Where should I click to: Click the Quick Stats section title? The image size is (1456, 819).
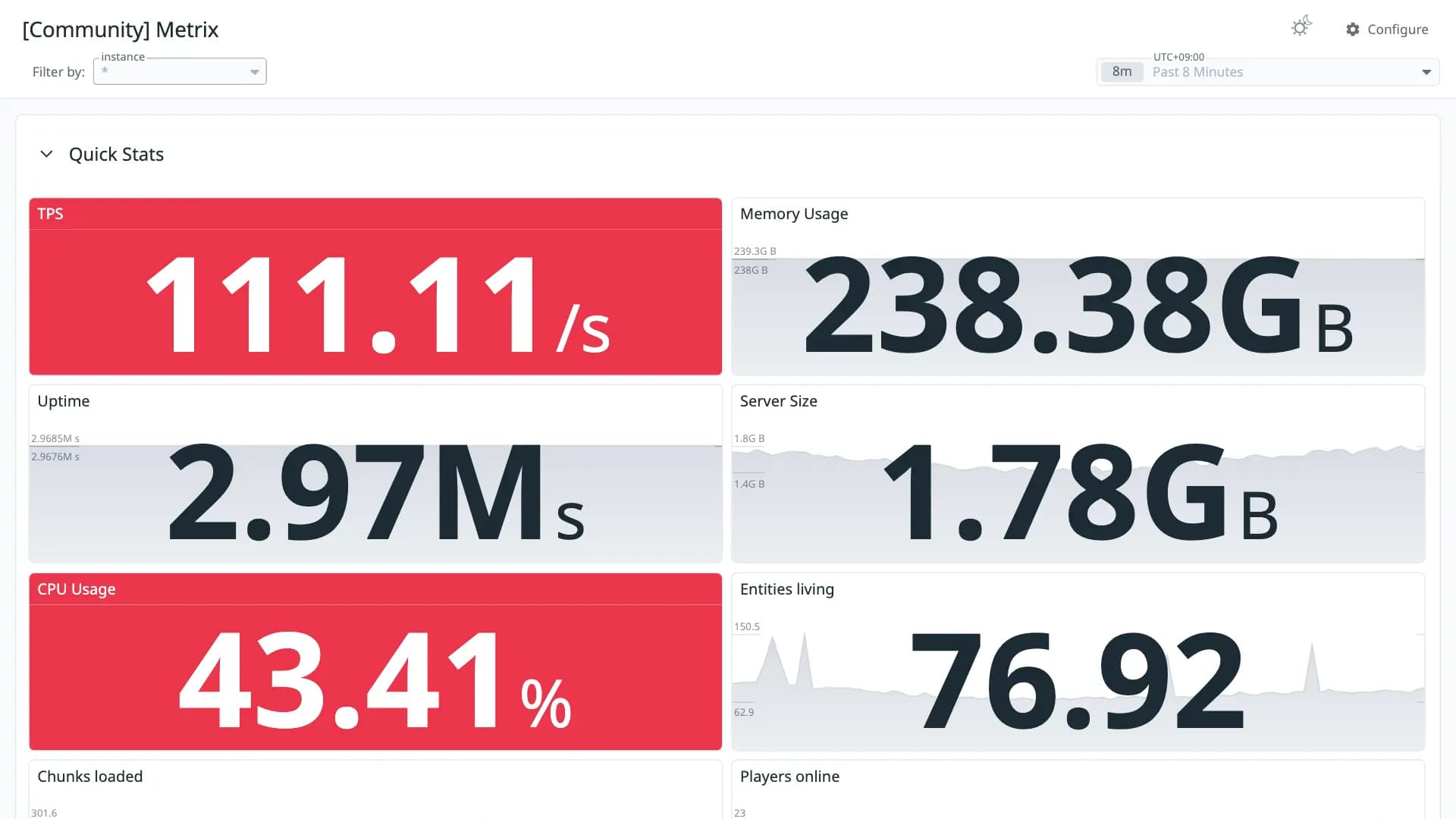(116, 154)
